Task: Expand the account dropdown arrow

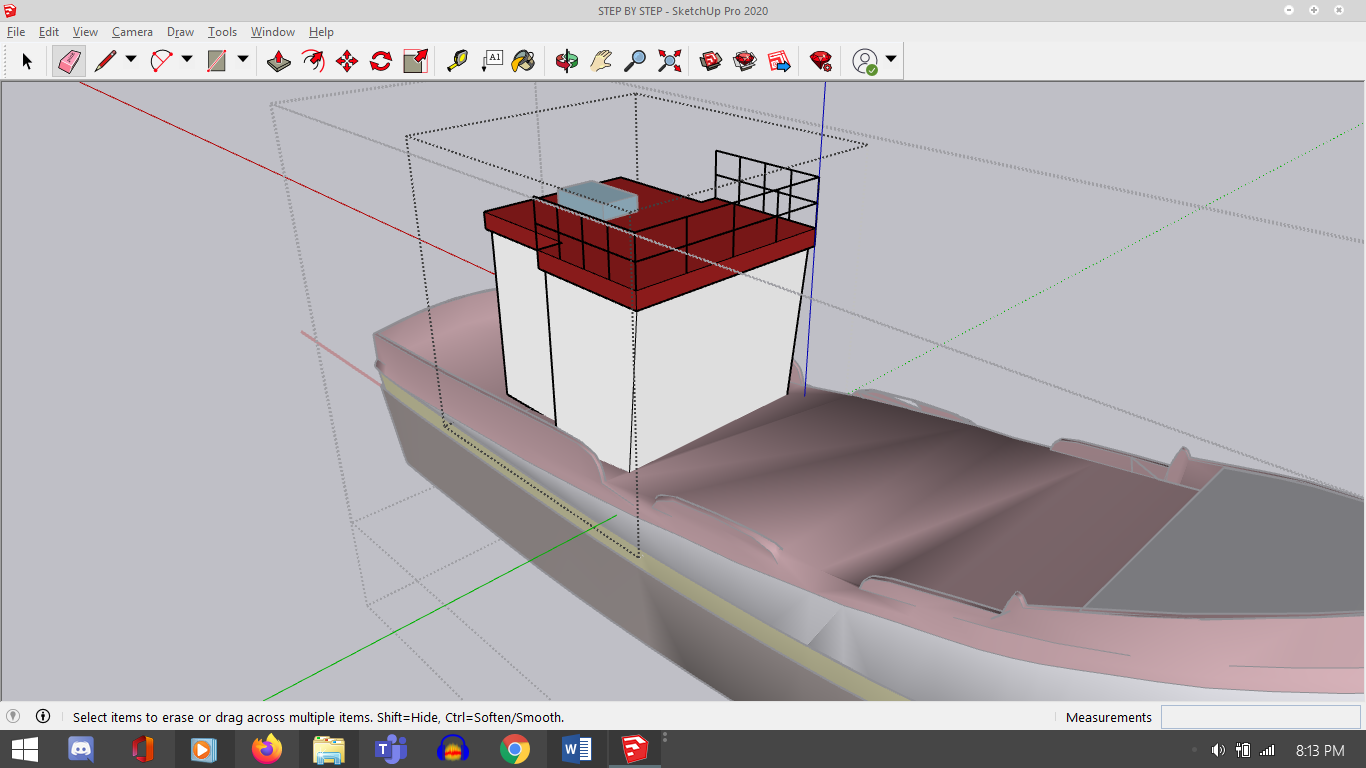Action: 891,60
